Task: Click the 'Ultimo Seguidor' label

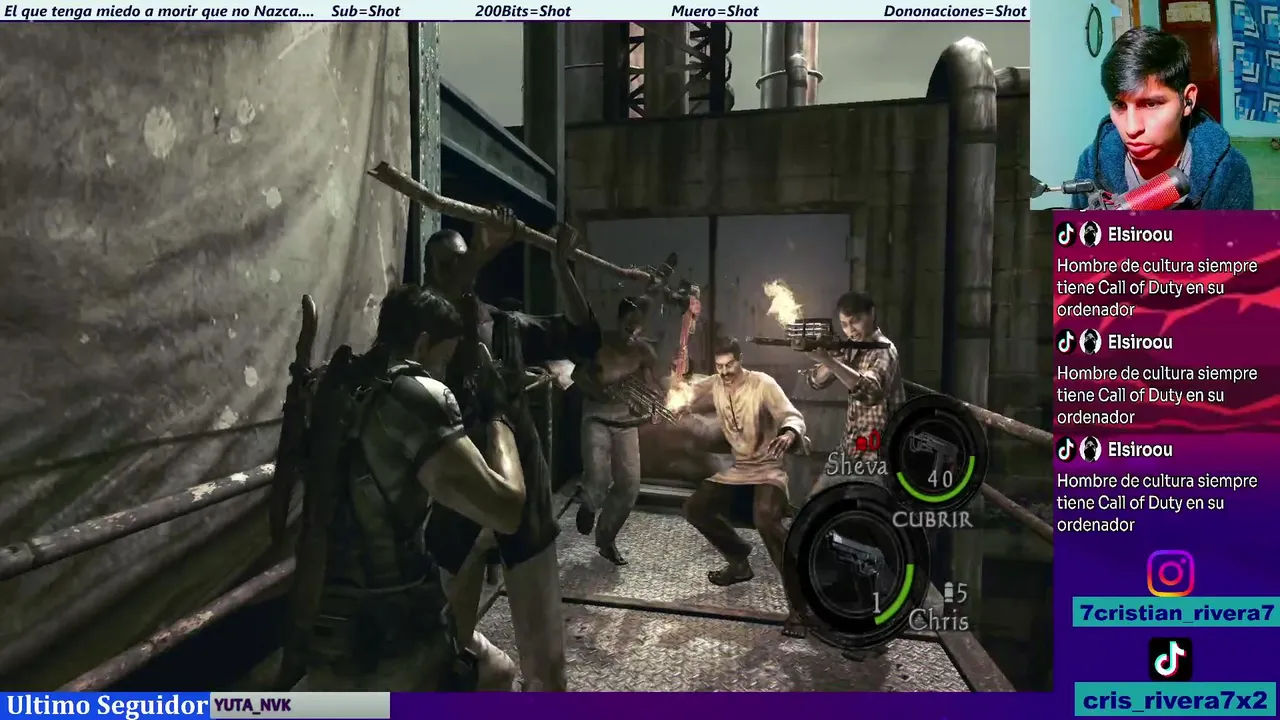Action: click(x=106, y=706)
